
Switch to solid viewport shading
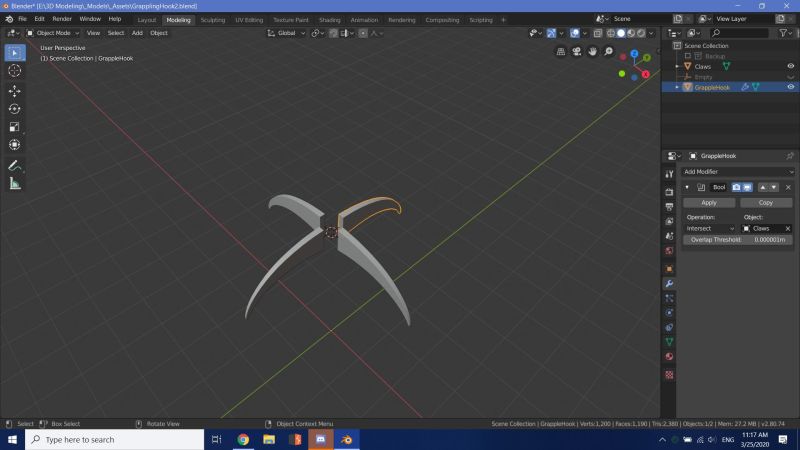click(621, 33)
